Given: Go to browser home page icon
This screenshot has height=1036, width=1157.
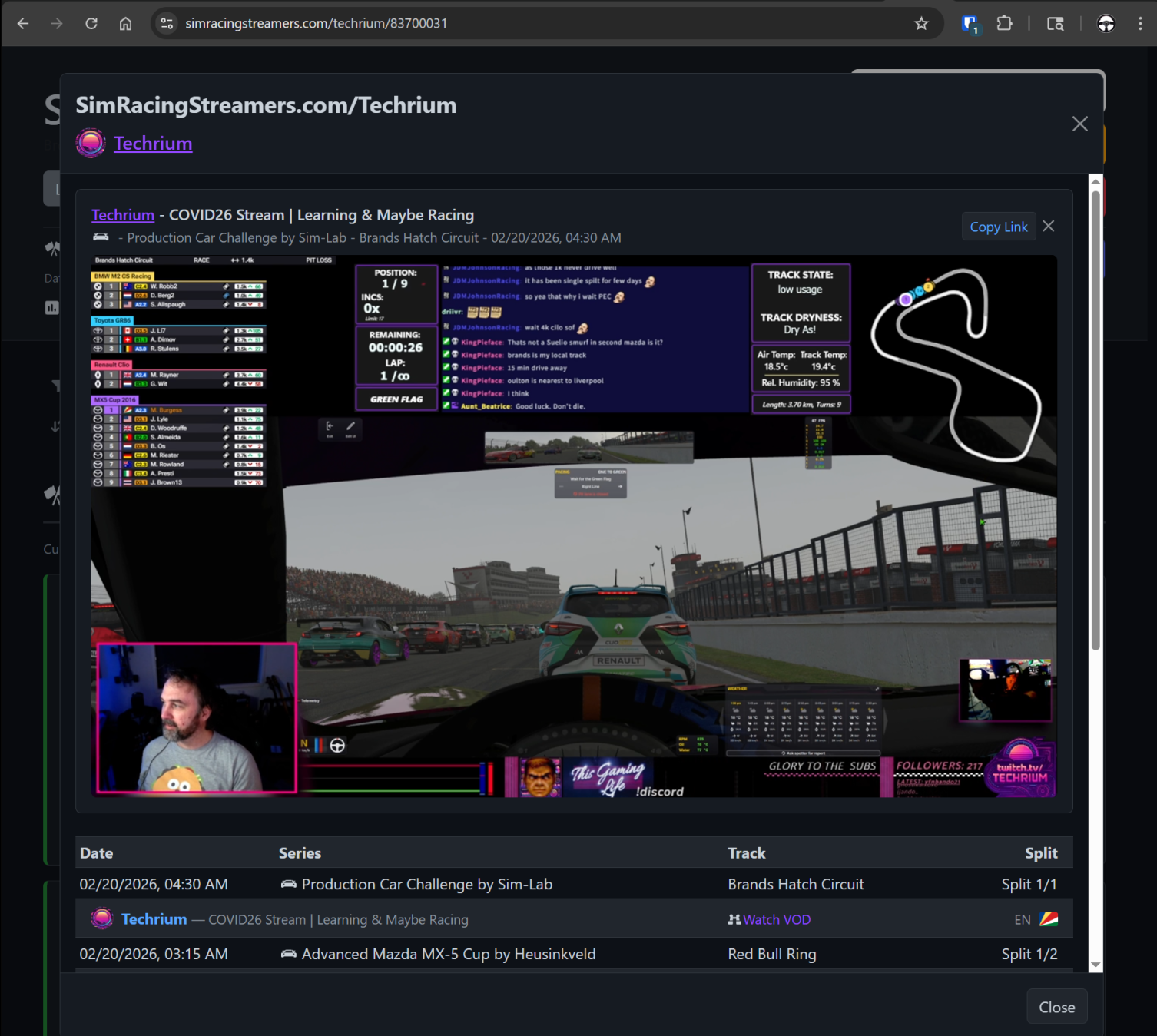Looking at the screenshot, I should point(125,24).
